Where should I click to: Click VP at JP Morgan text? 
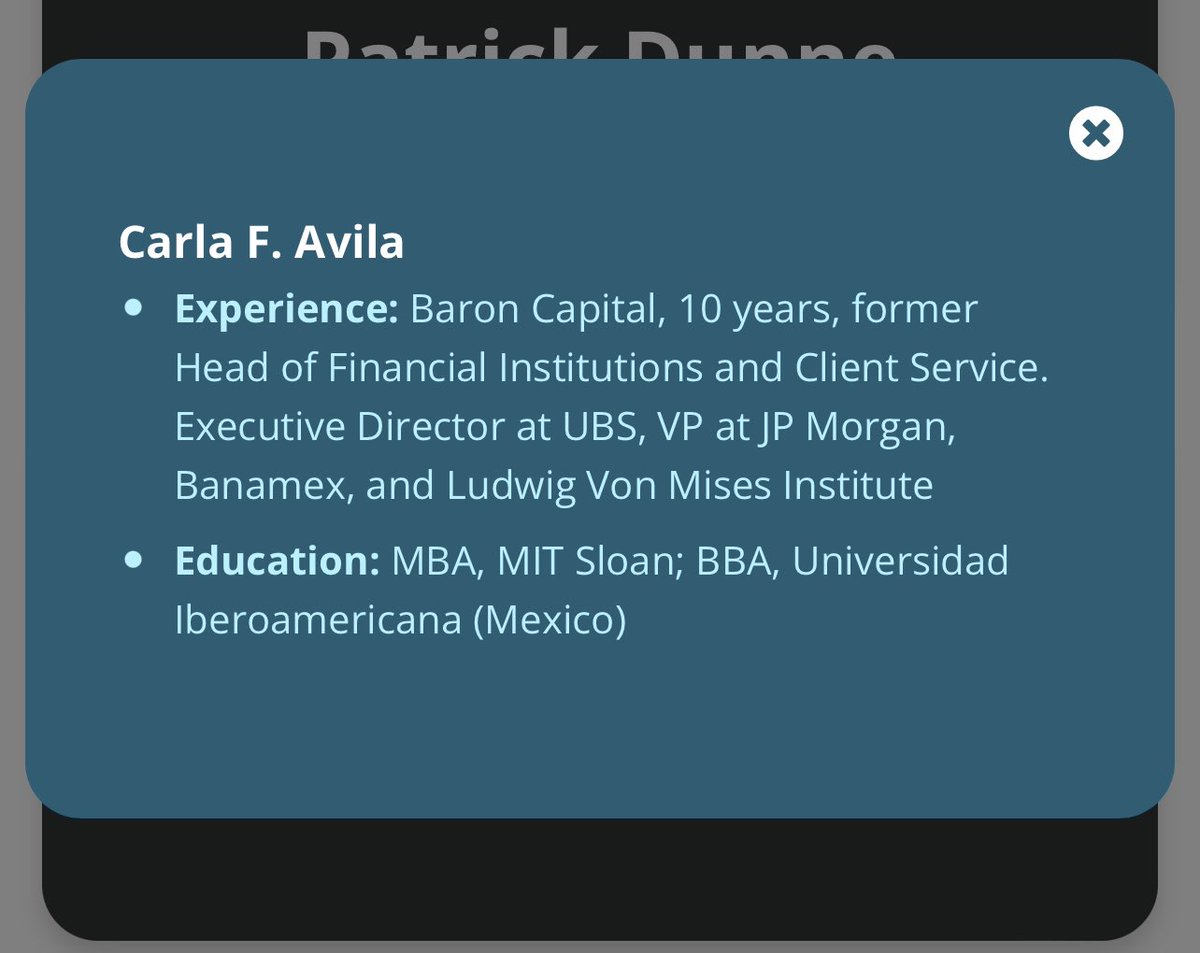[x=806, y=427]
